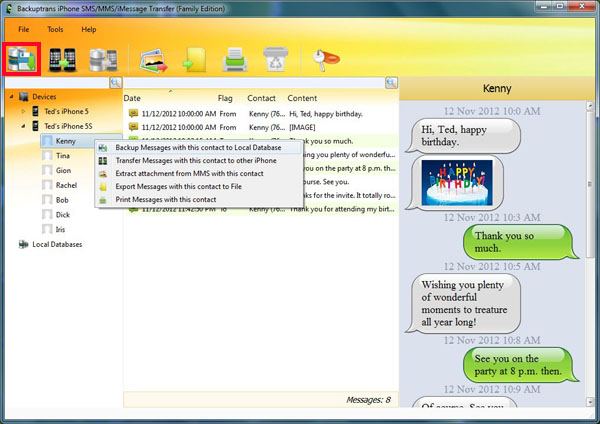Image resolution: width=600 pixels, height=424 pixels.
Task: Select contact Rachel in the tree
Action: 66,185
